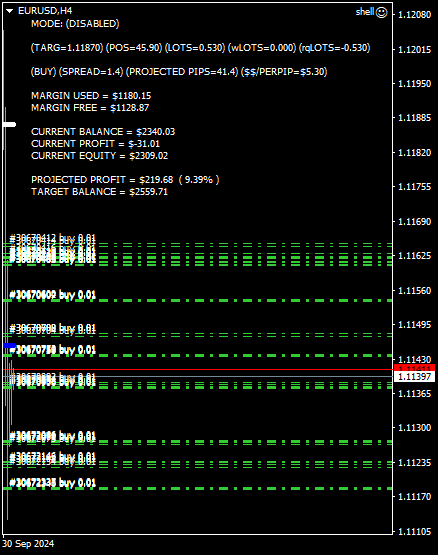This screenshot has height=555, width=438.
Task: Click the 'shell' expert name label
Action: (x=365, y=12)
